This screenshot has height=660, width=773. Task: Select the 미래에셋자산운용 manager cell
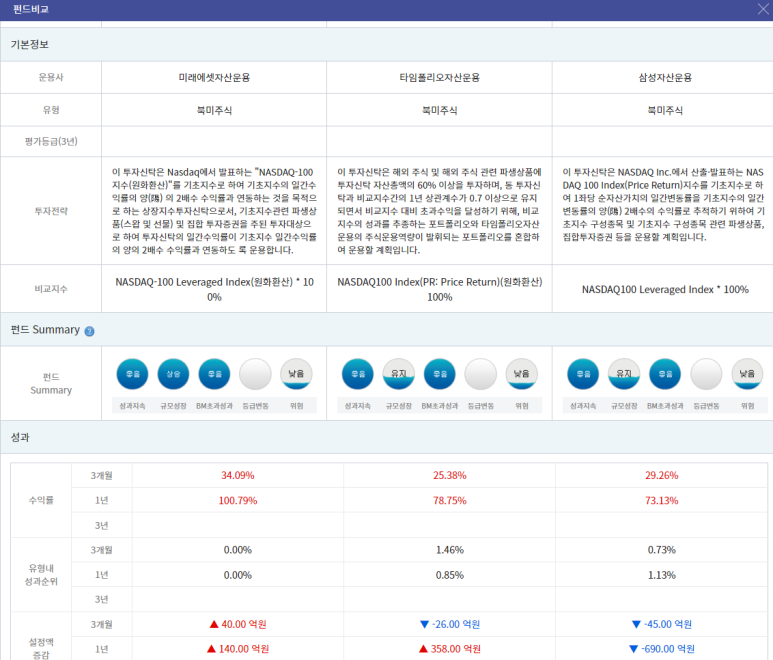pyautogui.click(x=214, y=77)
